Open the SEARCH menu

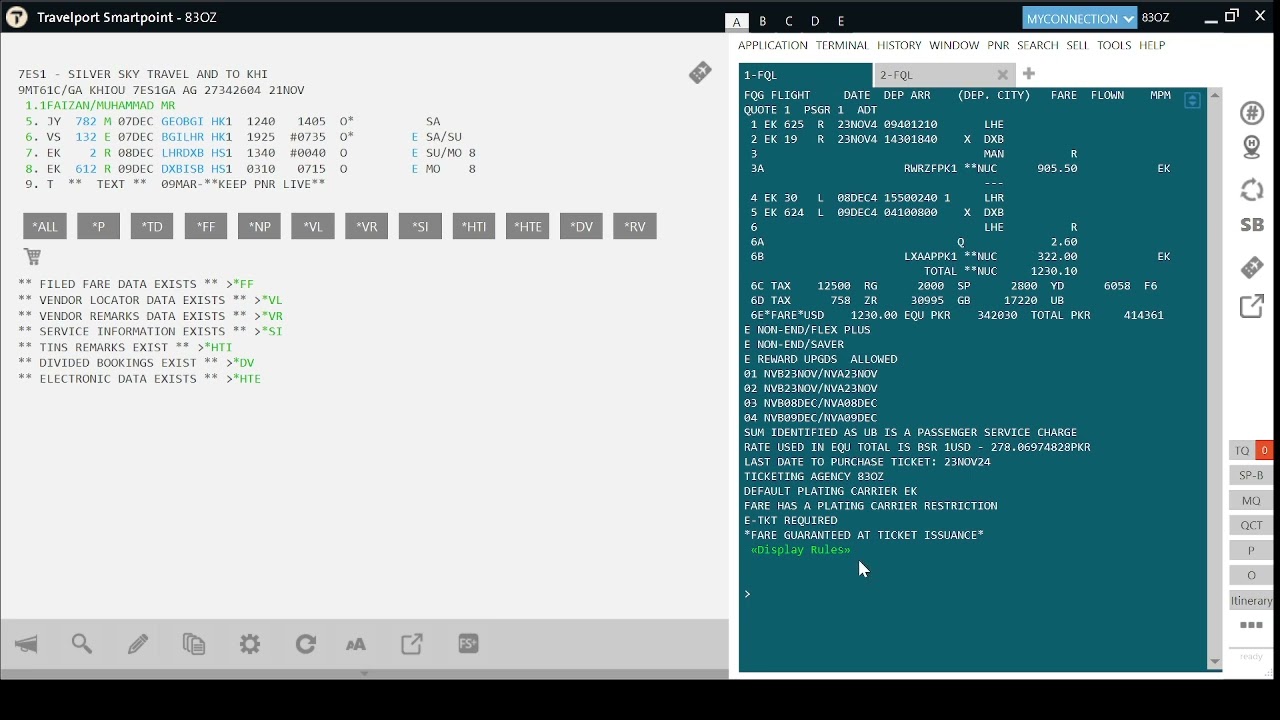pyautogui.click(x=1038, y=45)
